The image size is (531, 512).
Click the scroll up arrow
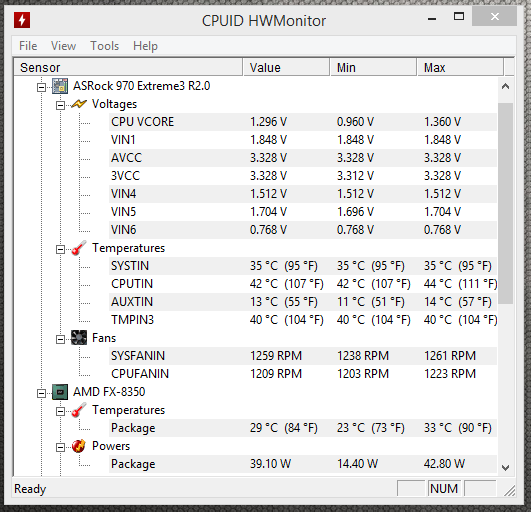pyautogui.click(x=506, y=86)
